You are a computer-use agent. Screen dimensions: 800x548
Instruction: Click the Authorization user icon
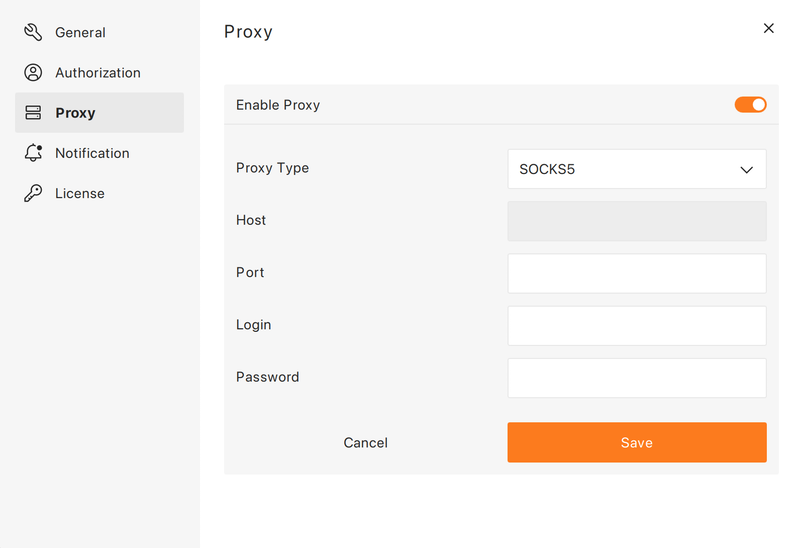(x=33, y=72)
